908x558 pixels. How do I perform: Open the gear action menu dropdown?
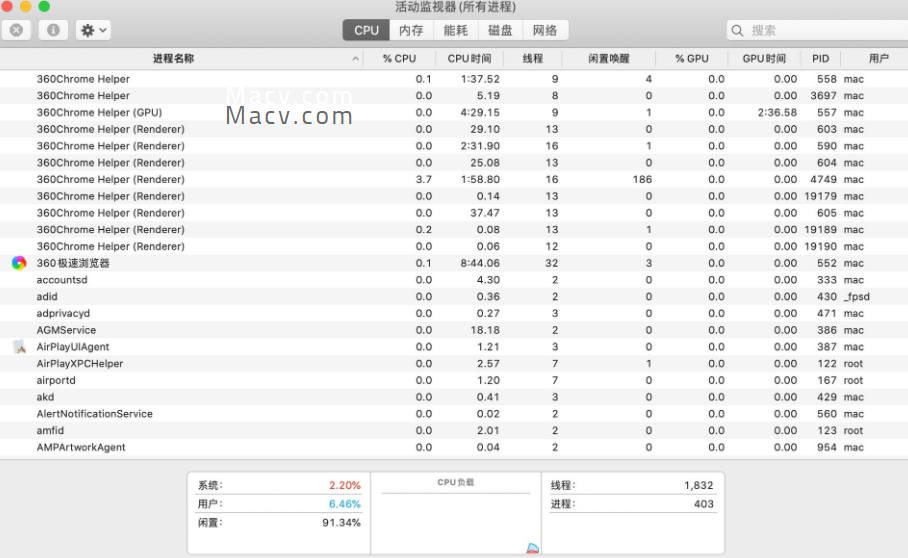point(93,30)
